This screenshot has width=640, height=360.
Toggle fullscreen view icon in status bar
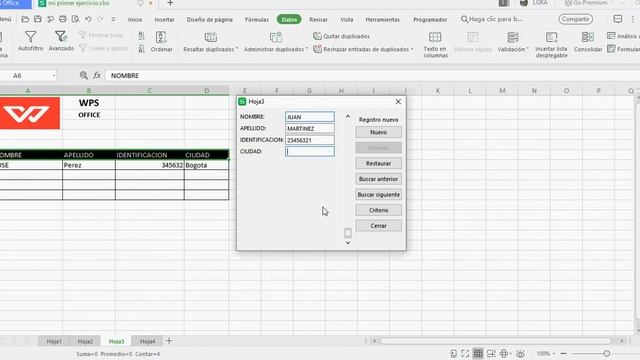[465, 353]
